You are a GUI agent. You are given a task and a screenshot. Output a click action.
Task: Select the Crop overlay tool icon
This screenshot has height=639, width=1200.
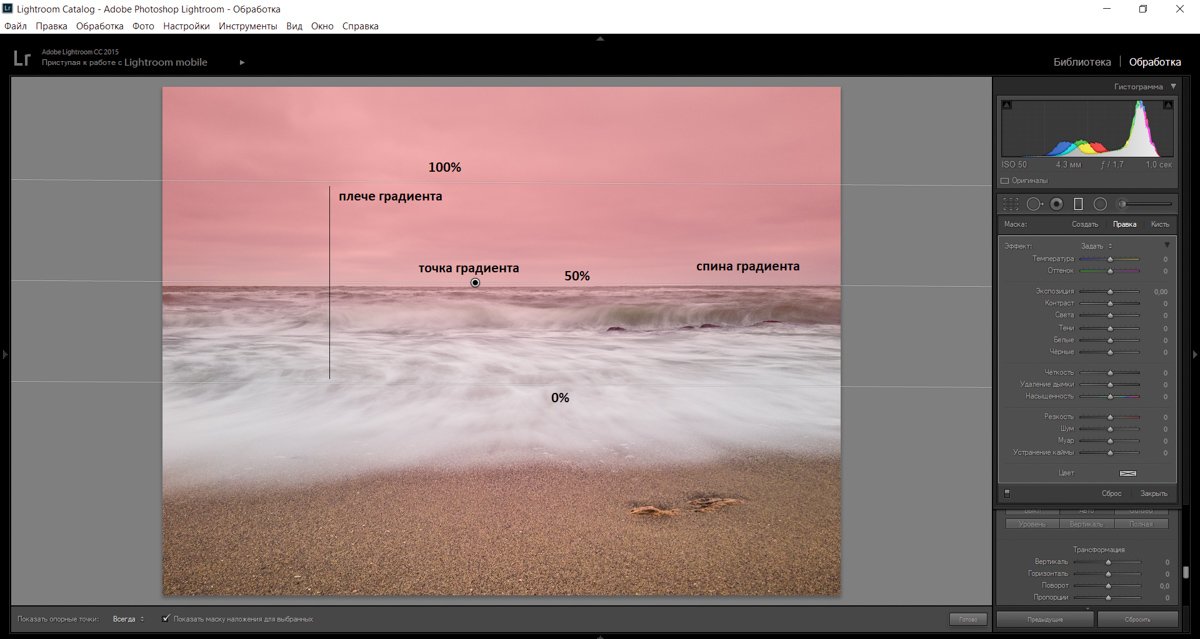click(1011, 204)
